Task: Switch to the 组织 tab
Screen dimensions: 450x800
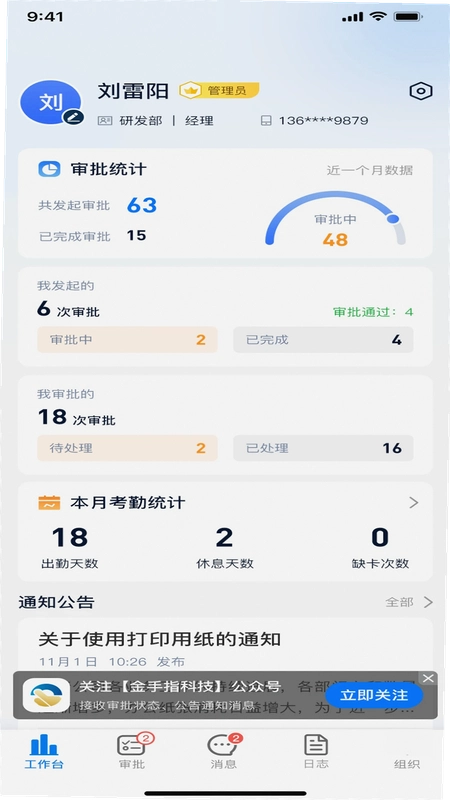Action: pyautogui.click(x=407, y=763)
